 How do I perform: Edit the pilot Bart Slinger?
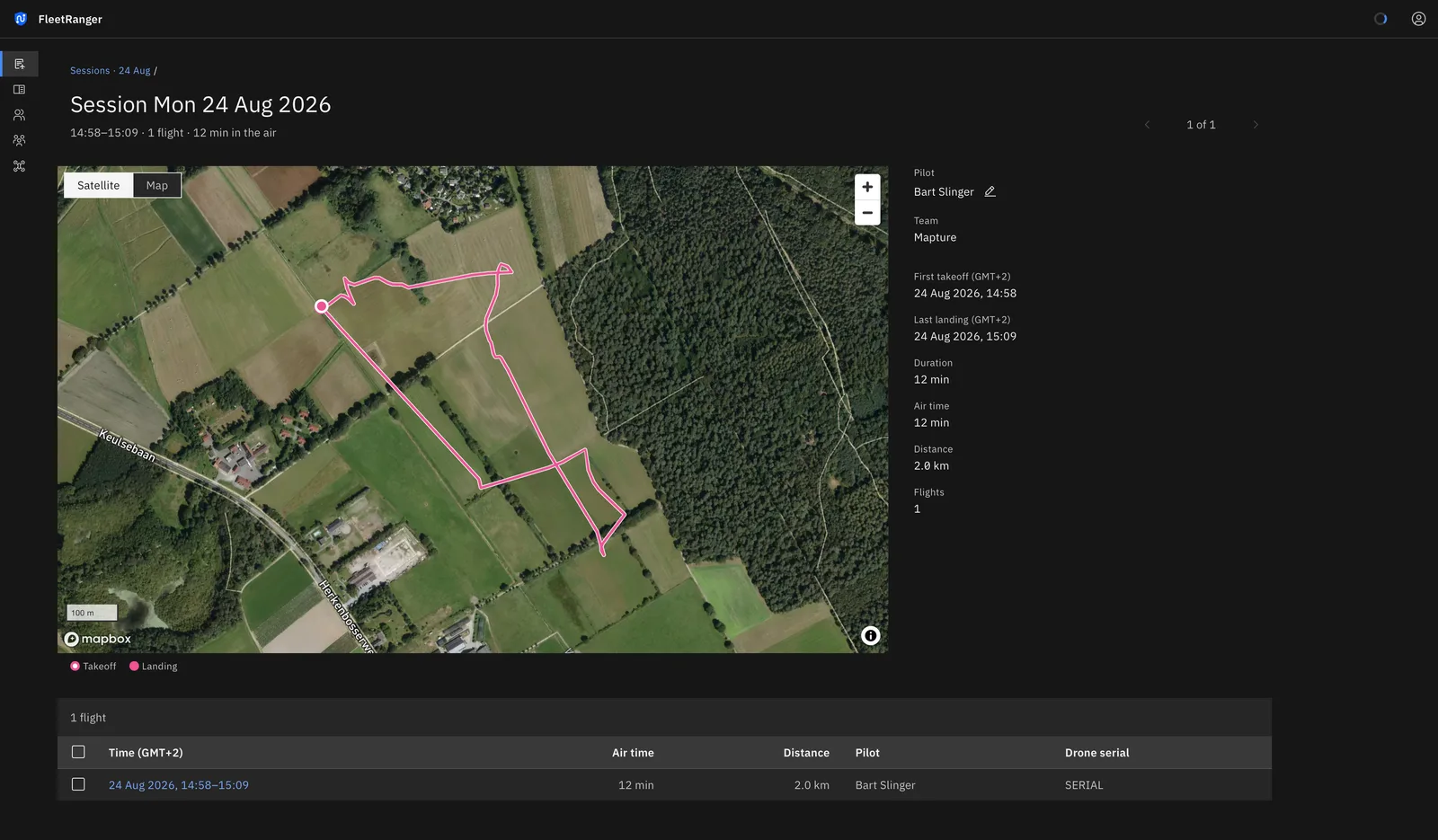[x=990, y=191]
